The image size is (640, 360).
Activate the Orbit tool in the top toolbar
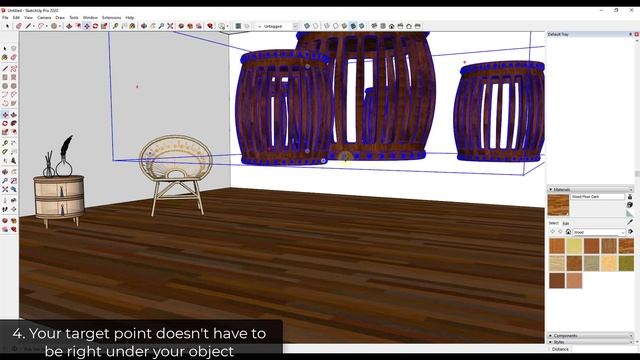(144, 26)
